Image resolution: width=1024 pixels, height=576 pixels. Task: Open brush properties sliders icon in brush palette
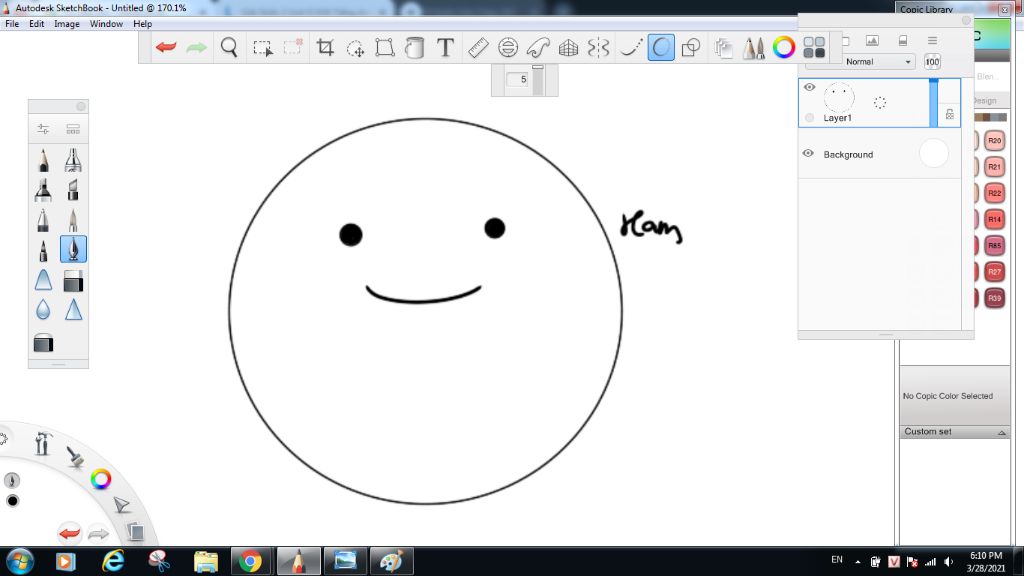43,129
